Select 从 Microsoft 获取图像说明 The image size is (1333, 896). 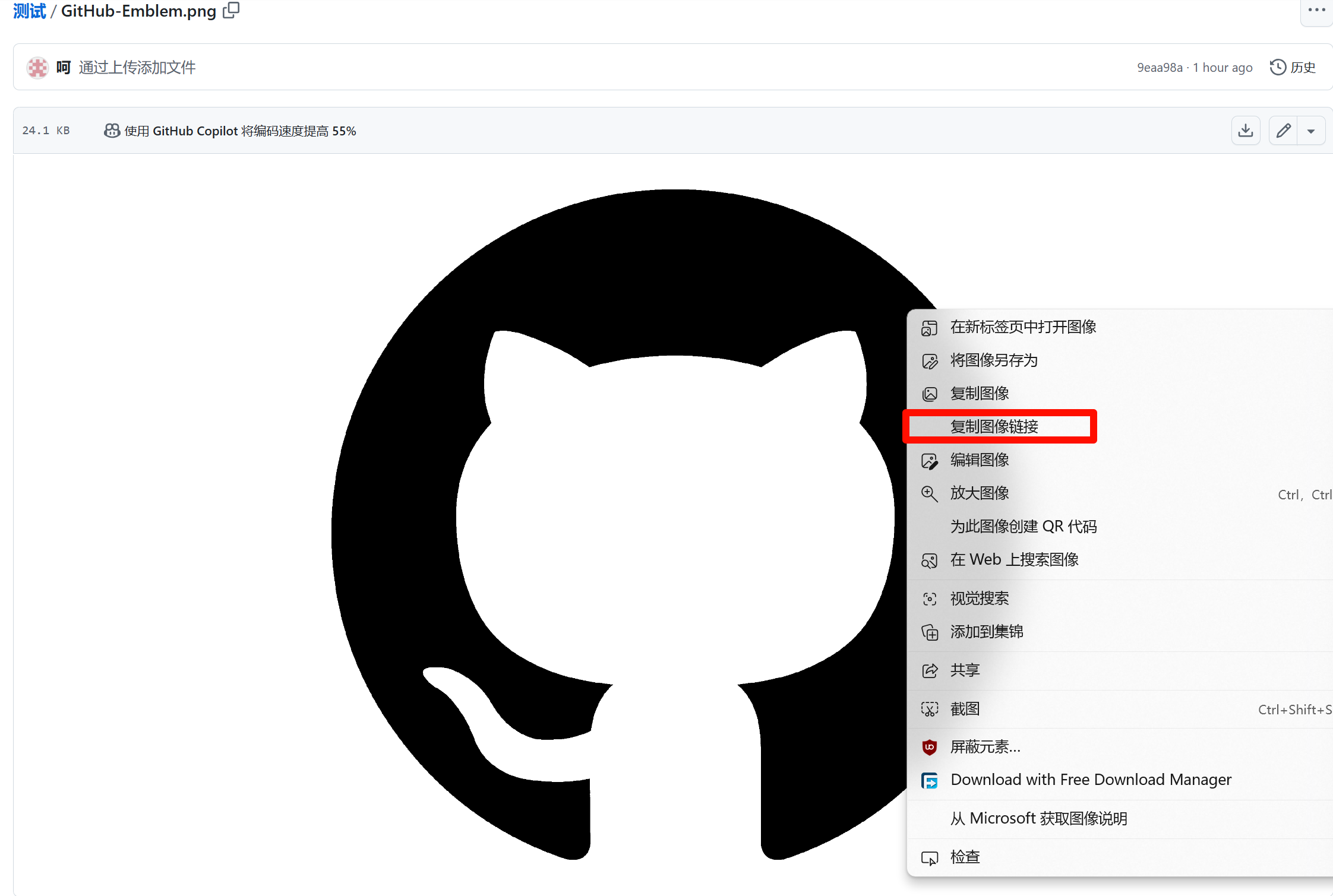coord(1120,819)
